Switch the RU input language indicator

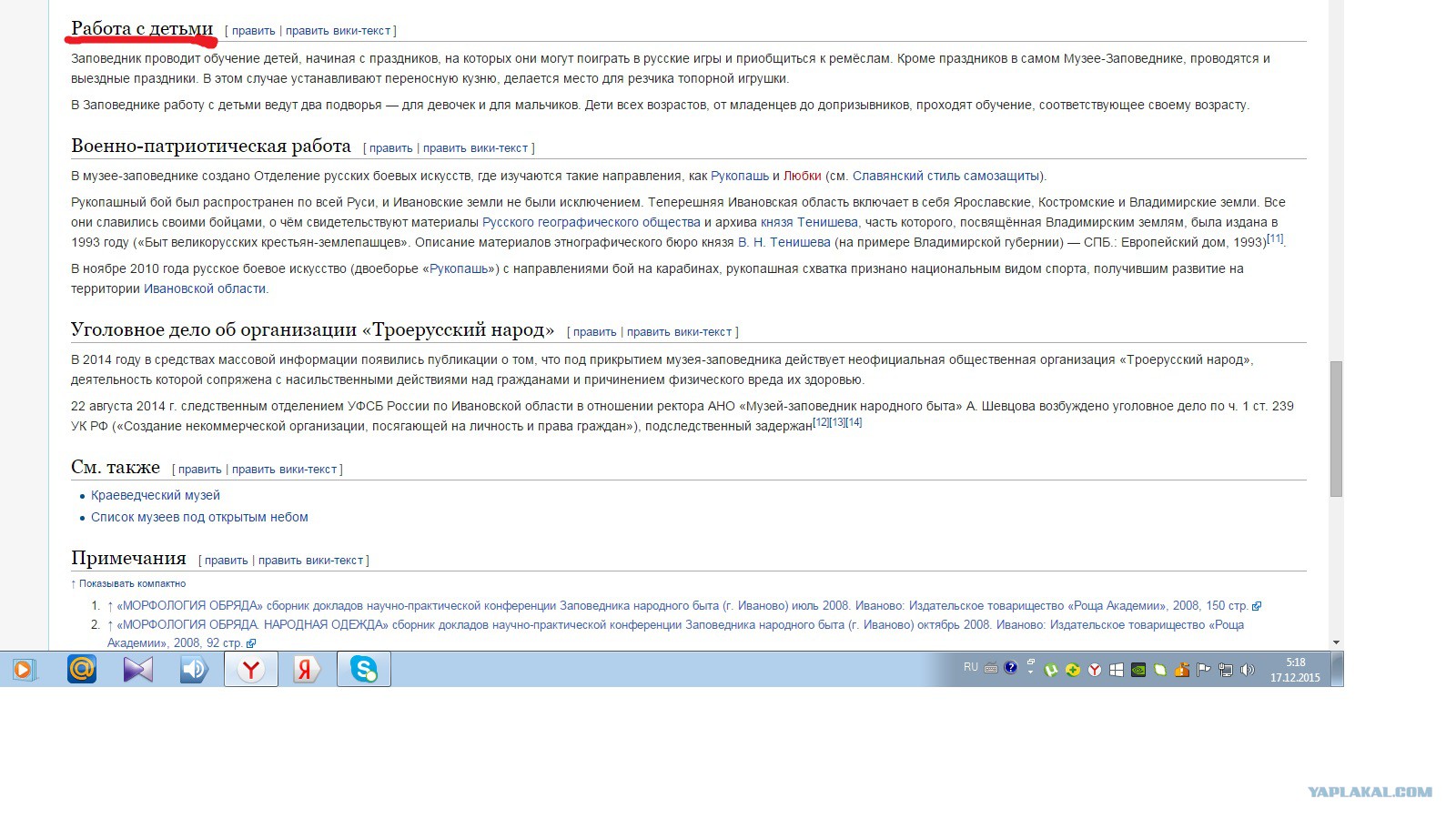tap(971, 667)
